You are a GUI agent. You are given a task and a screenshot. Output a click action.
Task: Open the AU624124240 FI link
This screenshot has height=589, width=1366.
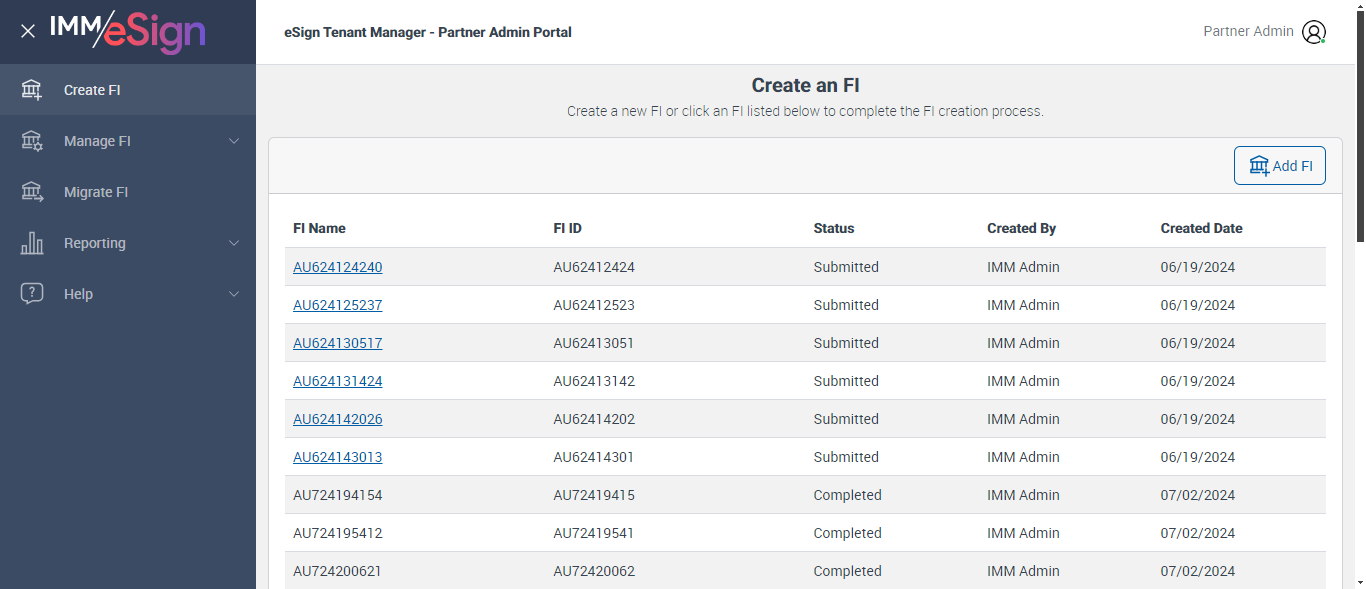point(337,267)
